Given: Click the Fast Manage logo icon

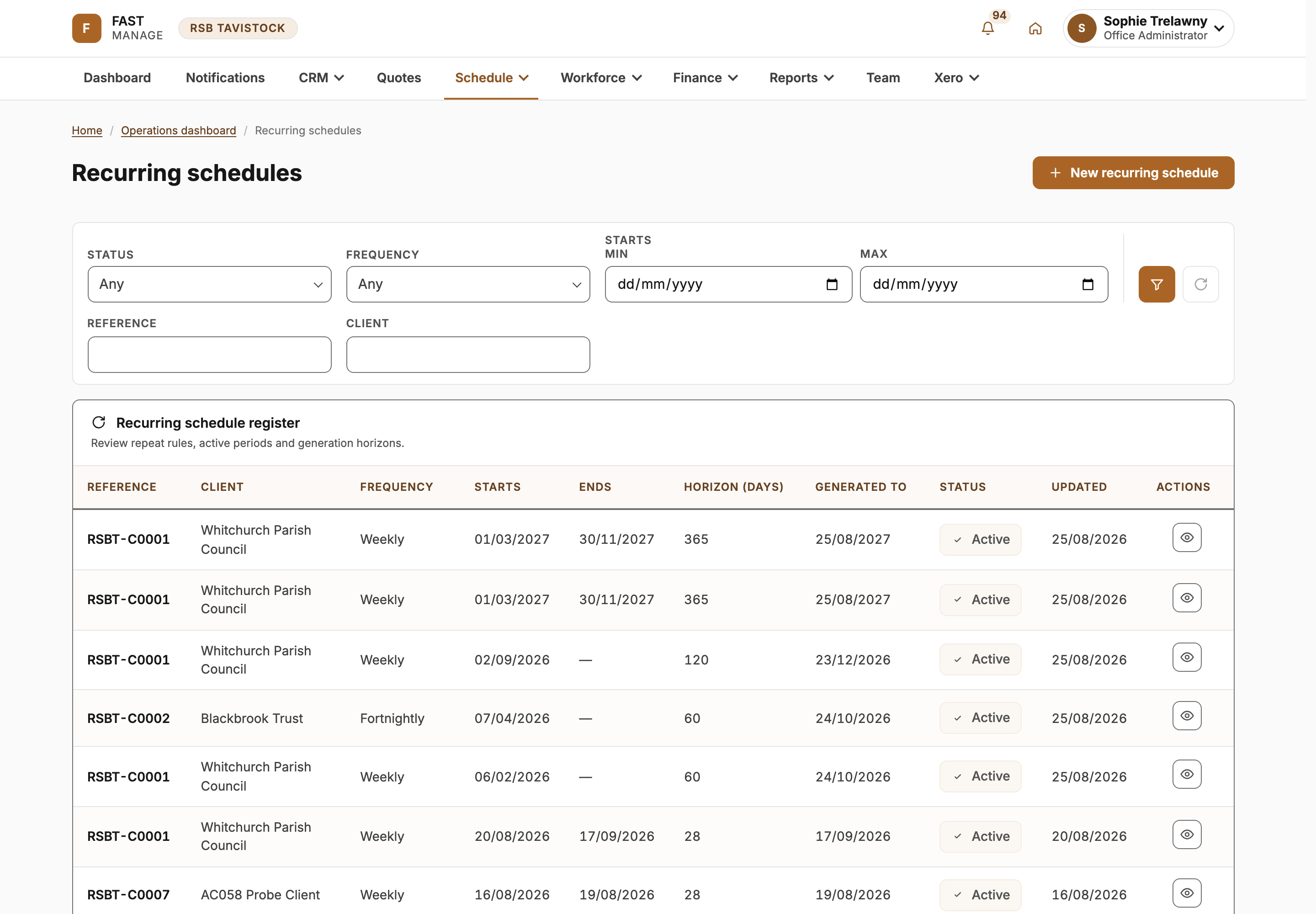Looking at the screenshot, I should pyautogui.click(x=86, y=28).
